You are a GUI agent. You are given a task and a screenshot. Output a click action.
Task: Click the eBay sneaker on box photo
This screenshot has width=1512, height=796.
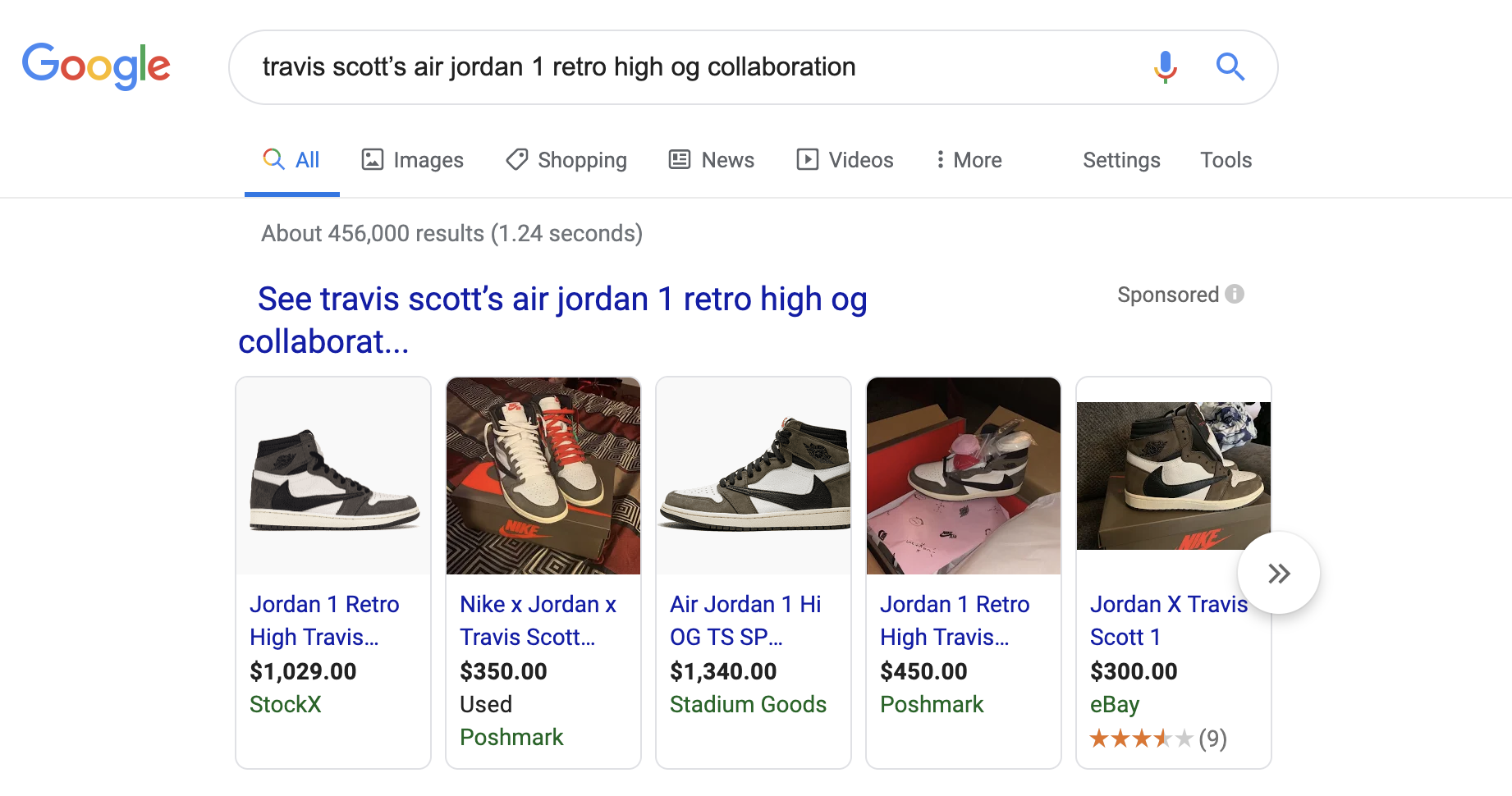coord(1174,476)
